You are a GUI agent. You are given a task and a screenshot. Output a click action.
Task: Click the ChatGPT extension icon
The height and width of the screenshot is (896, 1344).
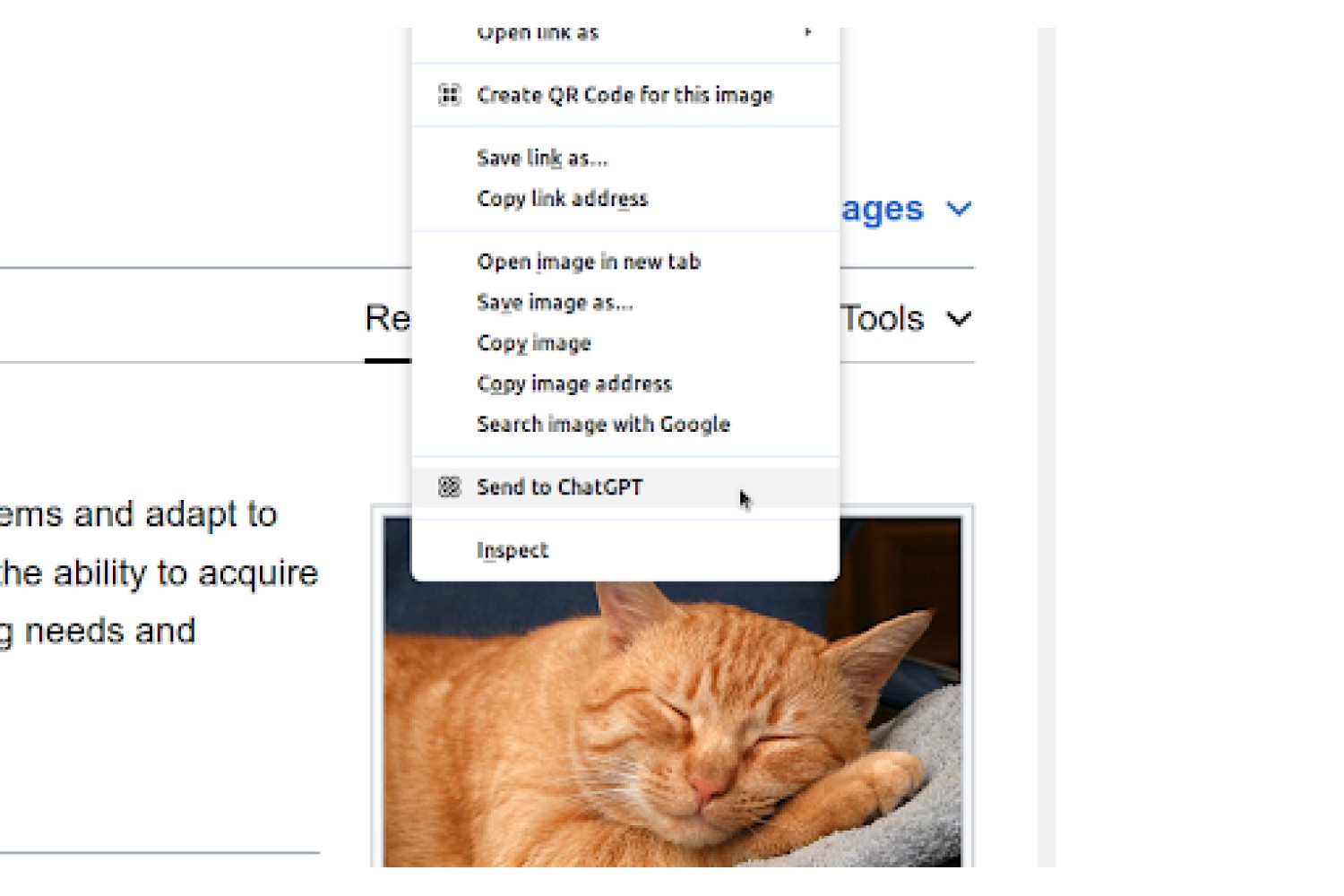pos(449,487)
